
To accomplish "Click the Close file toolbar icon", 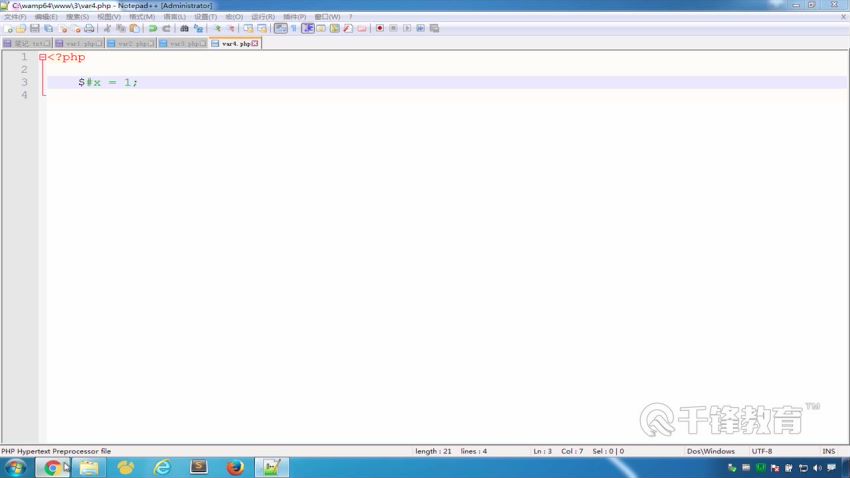I will point(63,28).
